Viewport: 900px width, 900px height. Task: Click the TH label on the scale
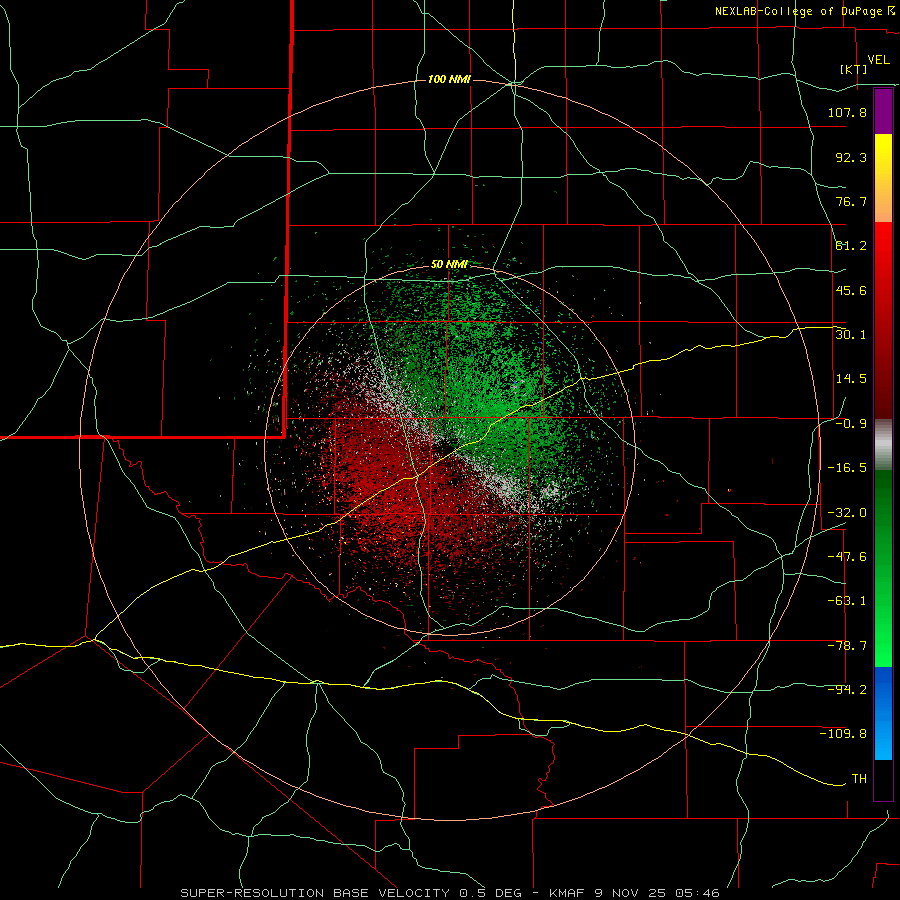[x=859, y=779]
